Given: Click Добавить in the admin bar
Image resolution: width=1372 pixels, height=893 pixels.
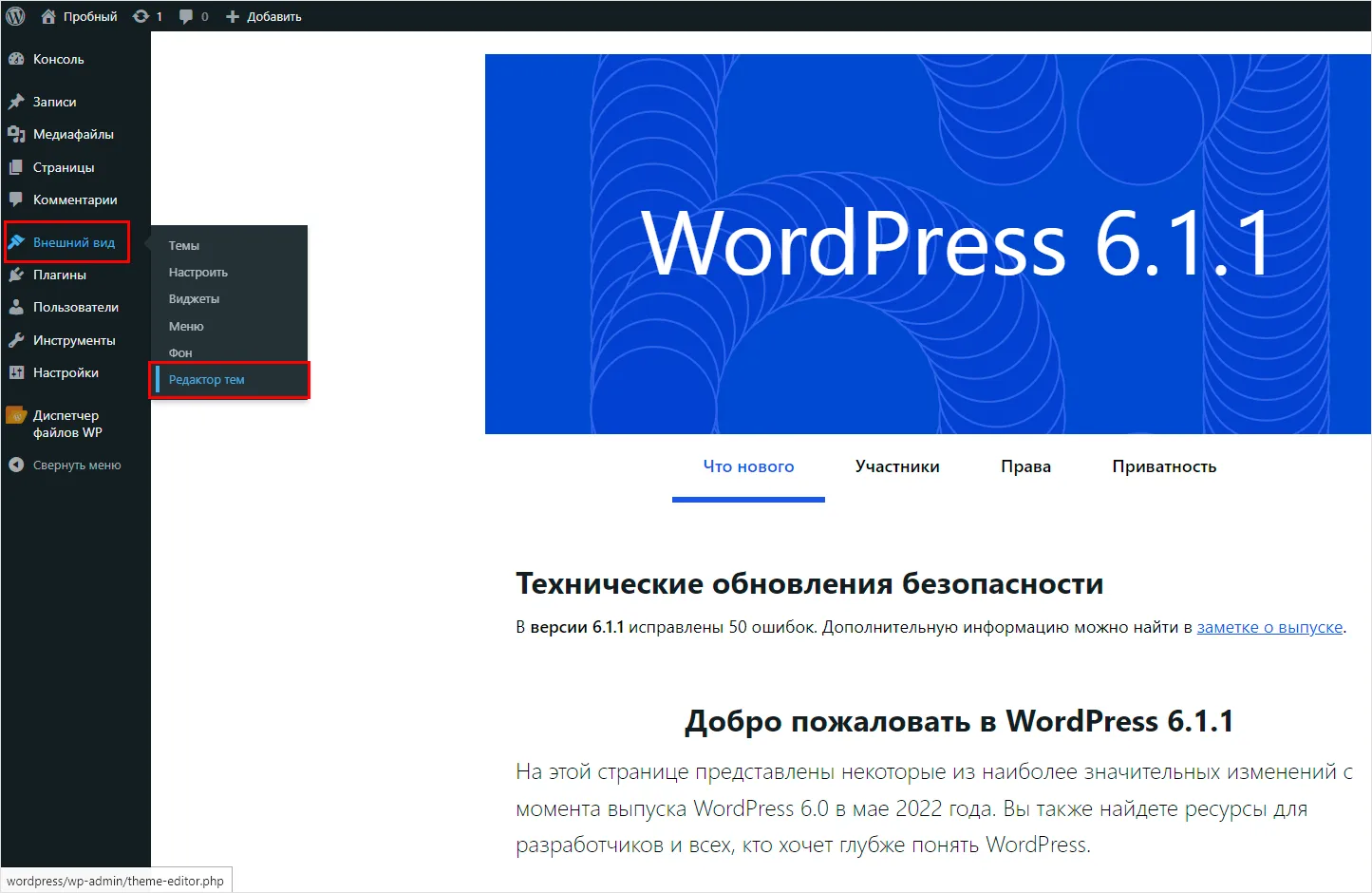Looking at the screenshot, I should (x=273, y=16).
